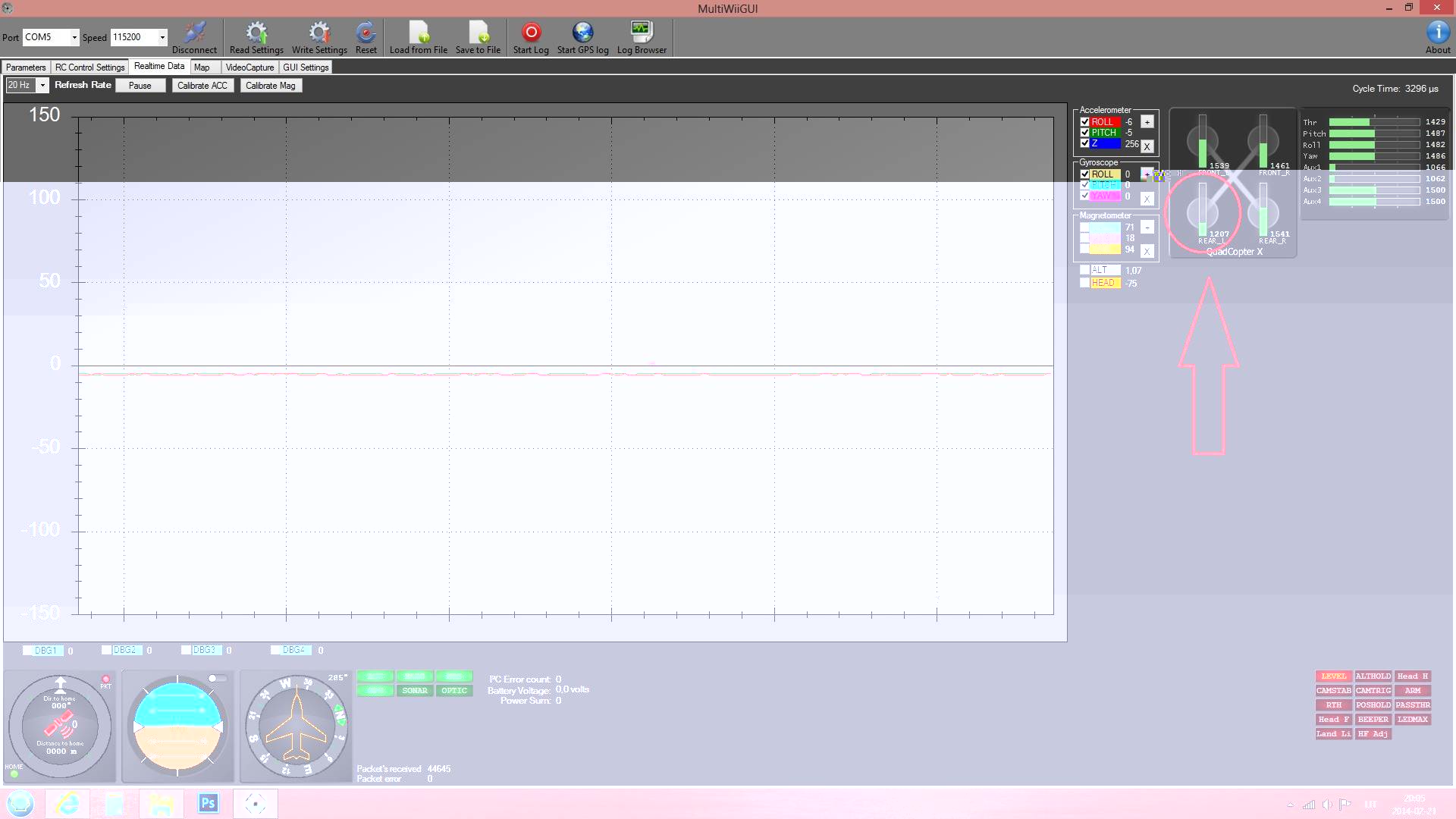
Task: Click the Pause button
Action: point(140,86)
